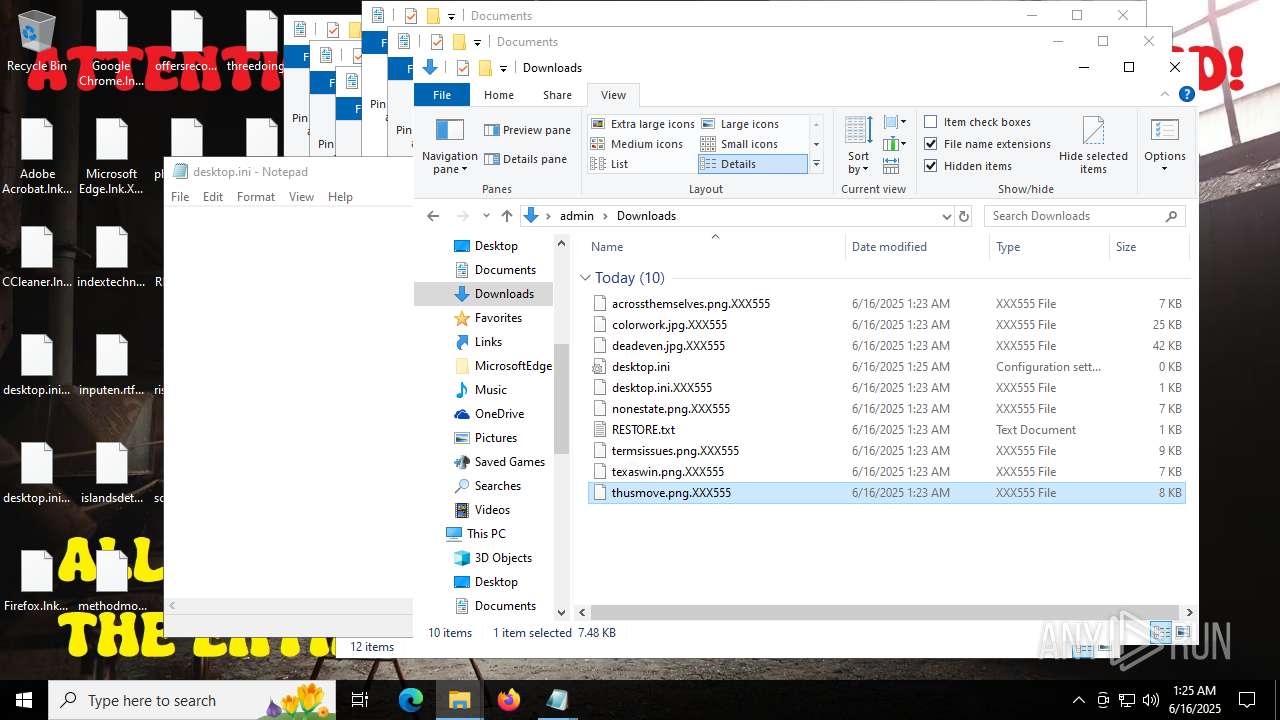Open Recycle Bin on the desktop
The width and height of the screenshot is (1280, 720).
37,43
